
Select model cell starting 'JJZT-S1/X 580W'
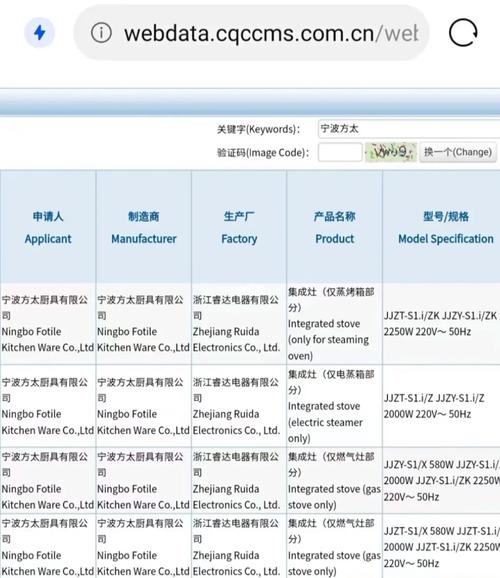(x=442, y=547)
